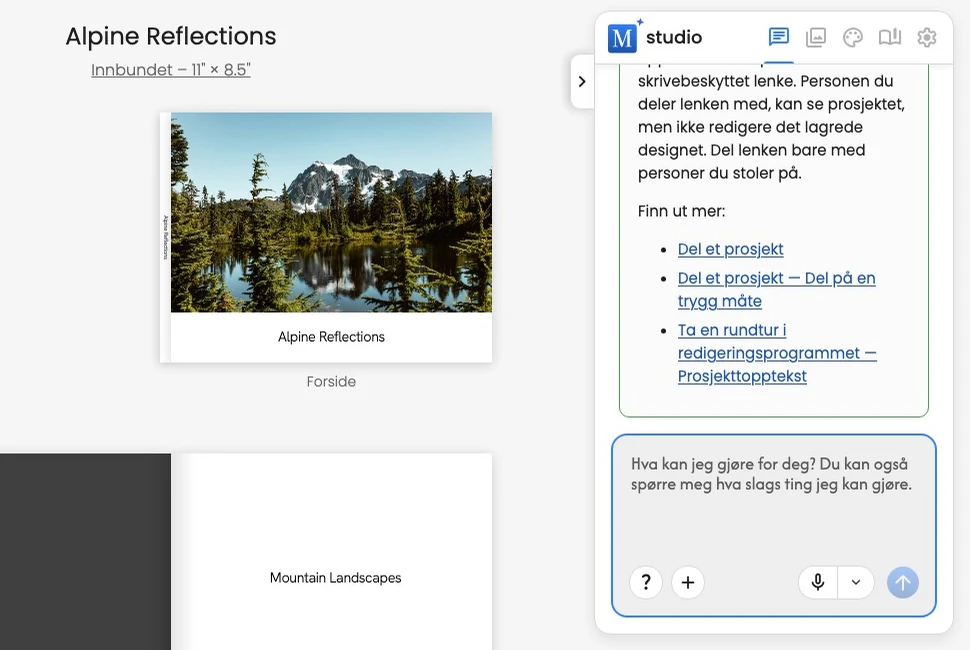This screenshot has width=970, height=650.
Task: Open the photos gallery tab icon
Action: [x=815, y=38]
